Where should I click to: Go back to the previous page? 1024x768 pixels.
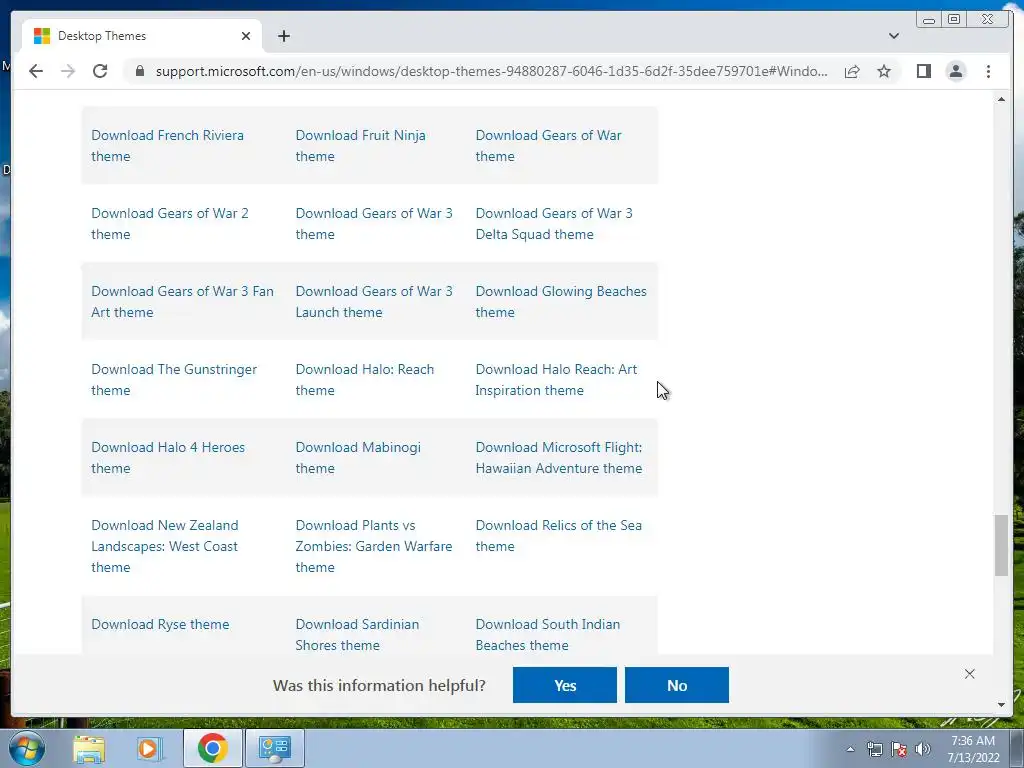click(x=36, y=71)
